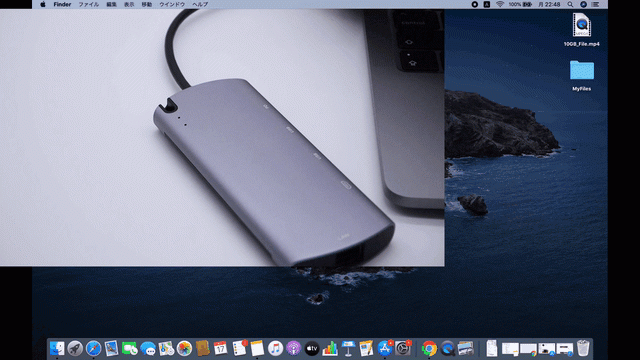Open Image Capture photo stack icon in Dock
The image size is (640, 360).
[465, 349]
